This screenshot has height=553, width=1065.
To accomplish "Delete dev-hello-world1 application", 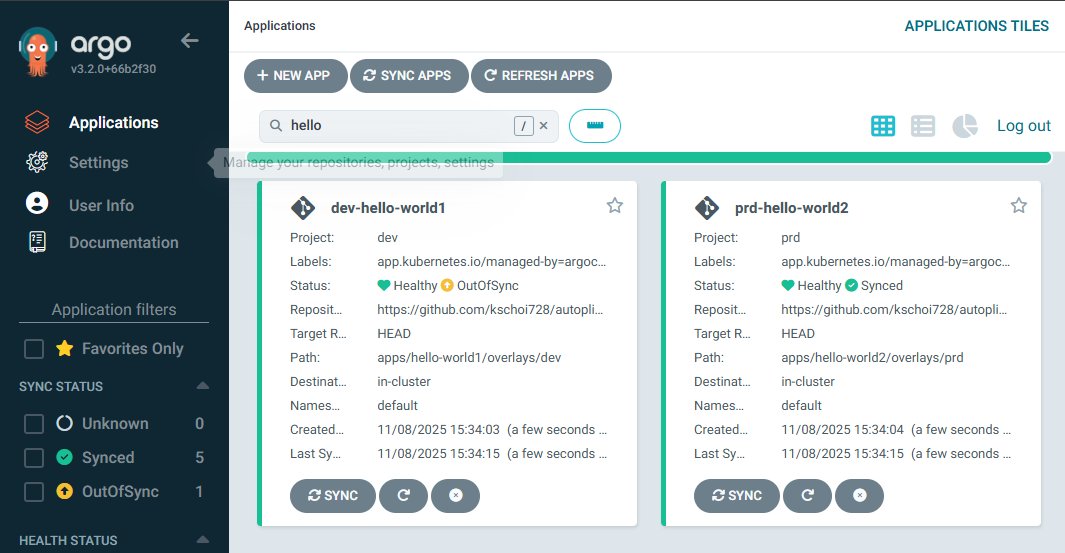I will 456,496.
